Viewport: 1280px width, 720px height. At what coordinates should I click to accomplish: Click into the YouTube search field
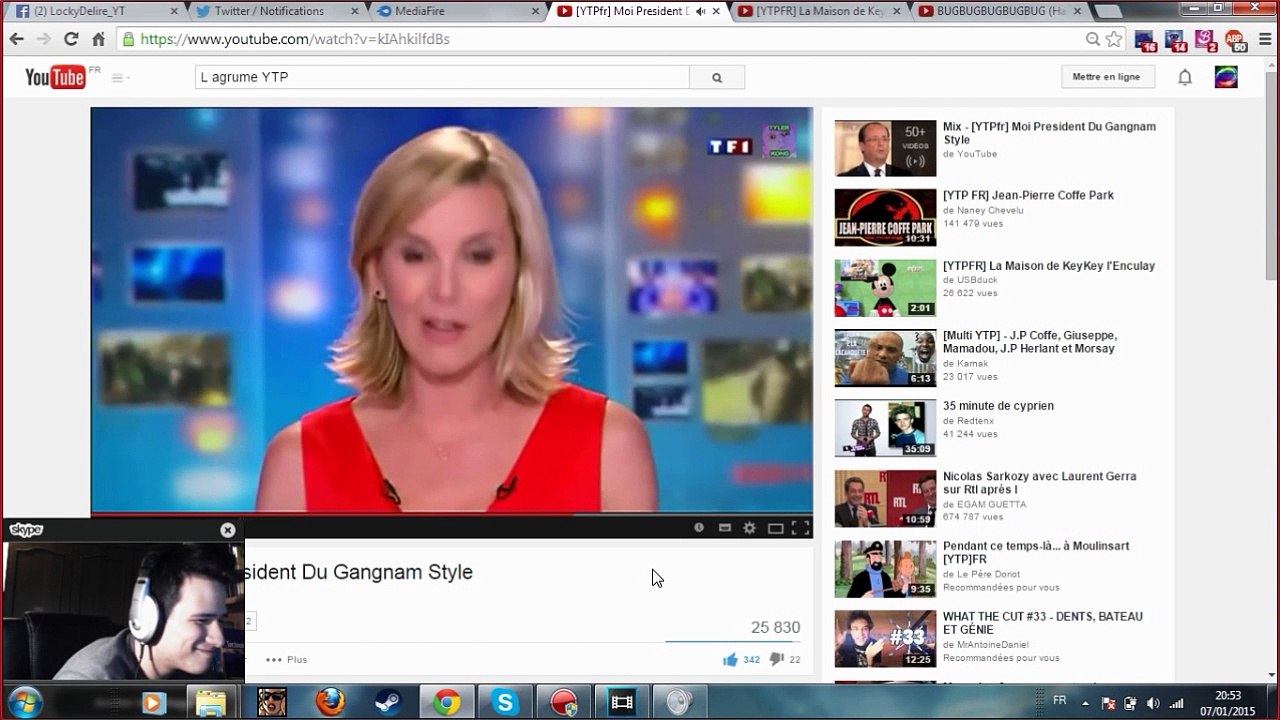click(x=442, y=77)
